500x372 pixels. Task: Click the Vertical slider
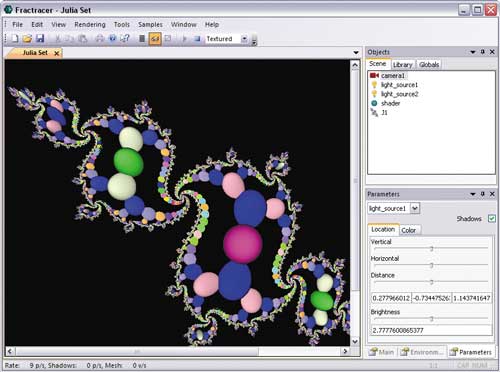coord(431,248)
